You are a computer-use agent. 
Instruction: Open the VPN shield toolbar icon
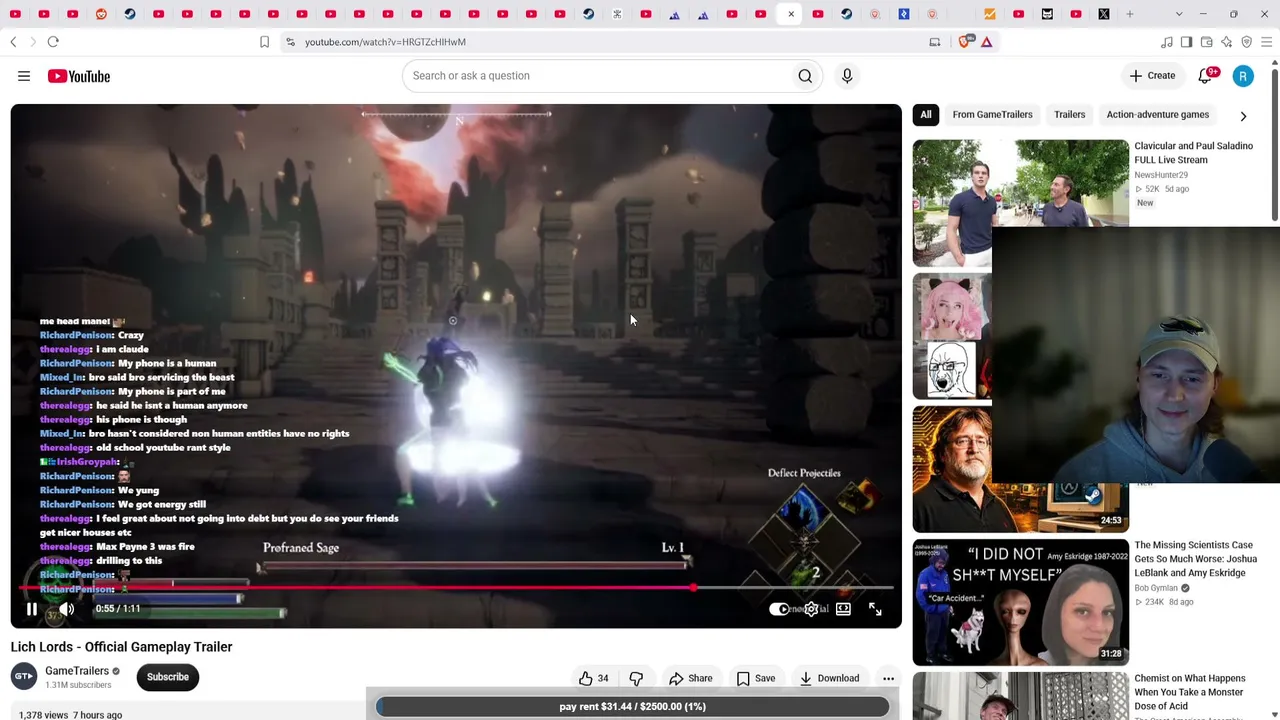[x=1247, y=42]
